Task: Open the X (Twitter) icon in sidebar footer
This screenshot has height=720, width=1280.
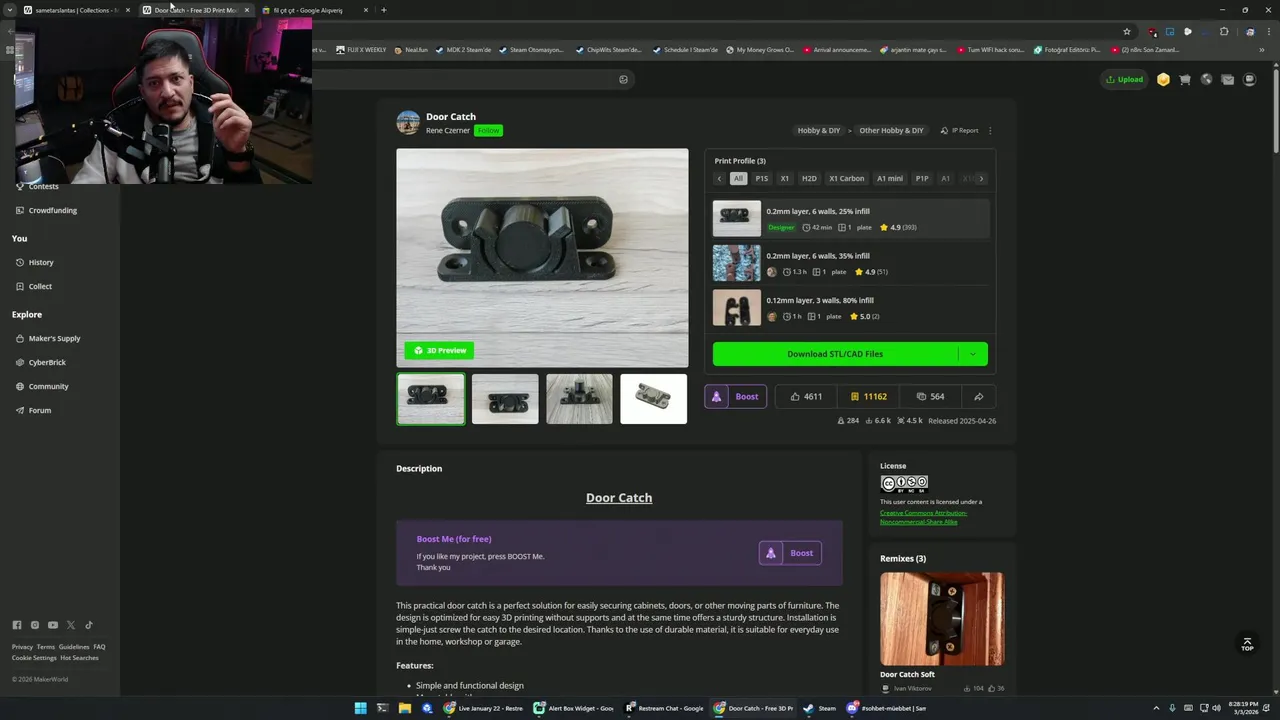Action: tap(71, 625)
